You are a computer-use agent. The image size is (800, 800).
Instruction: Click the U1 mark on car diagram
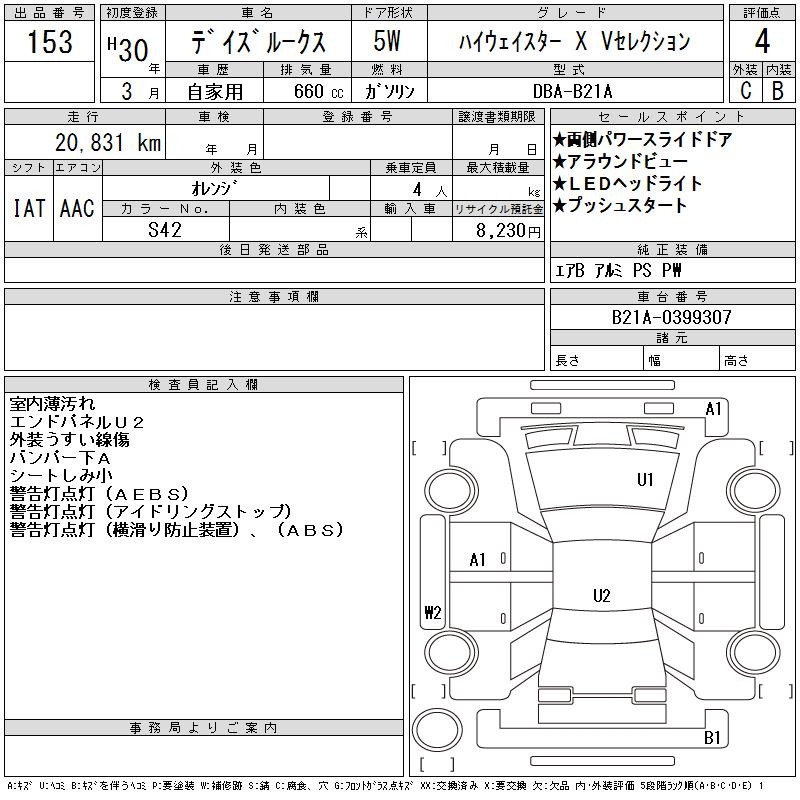645,480
